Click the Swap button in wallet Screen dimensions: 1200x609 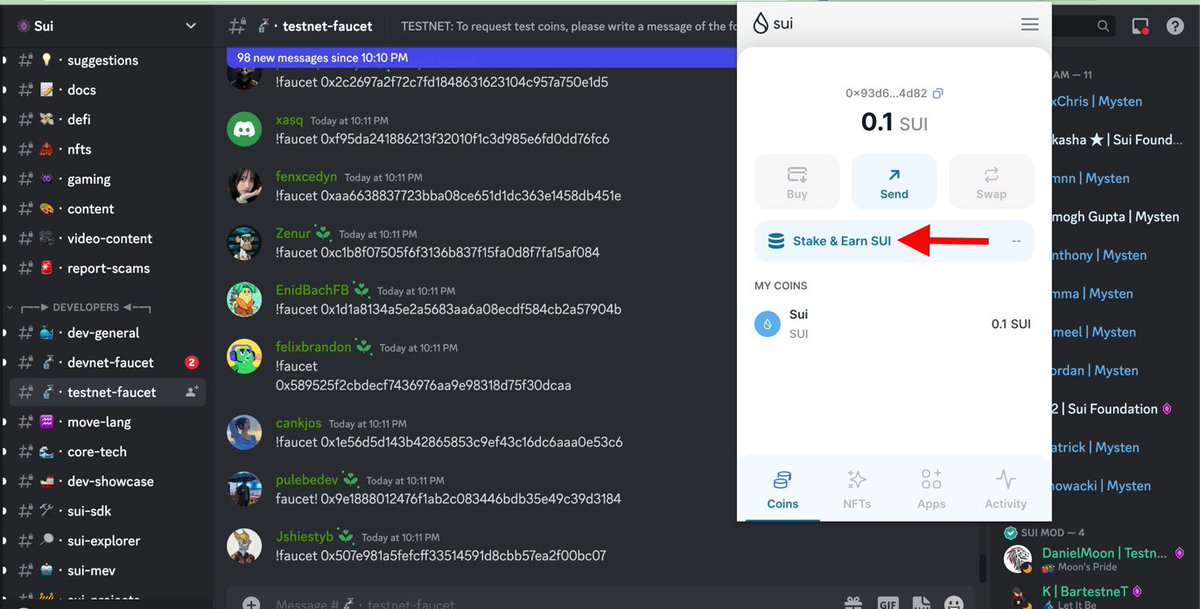click(991, 182)
